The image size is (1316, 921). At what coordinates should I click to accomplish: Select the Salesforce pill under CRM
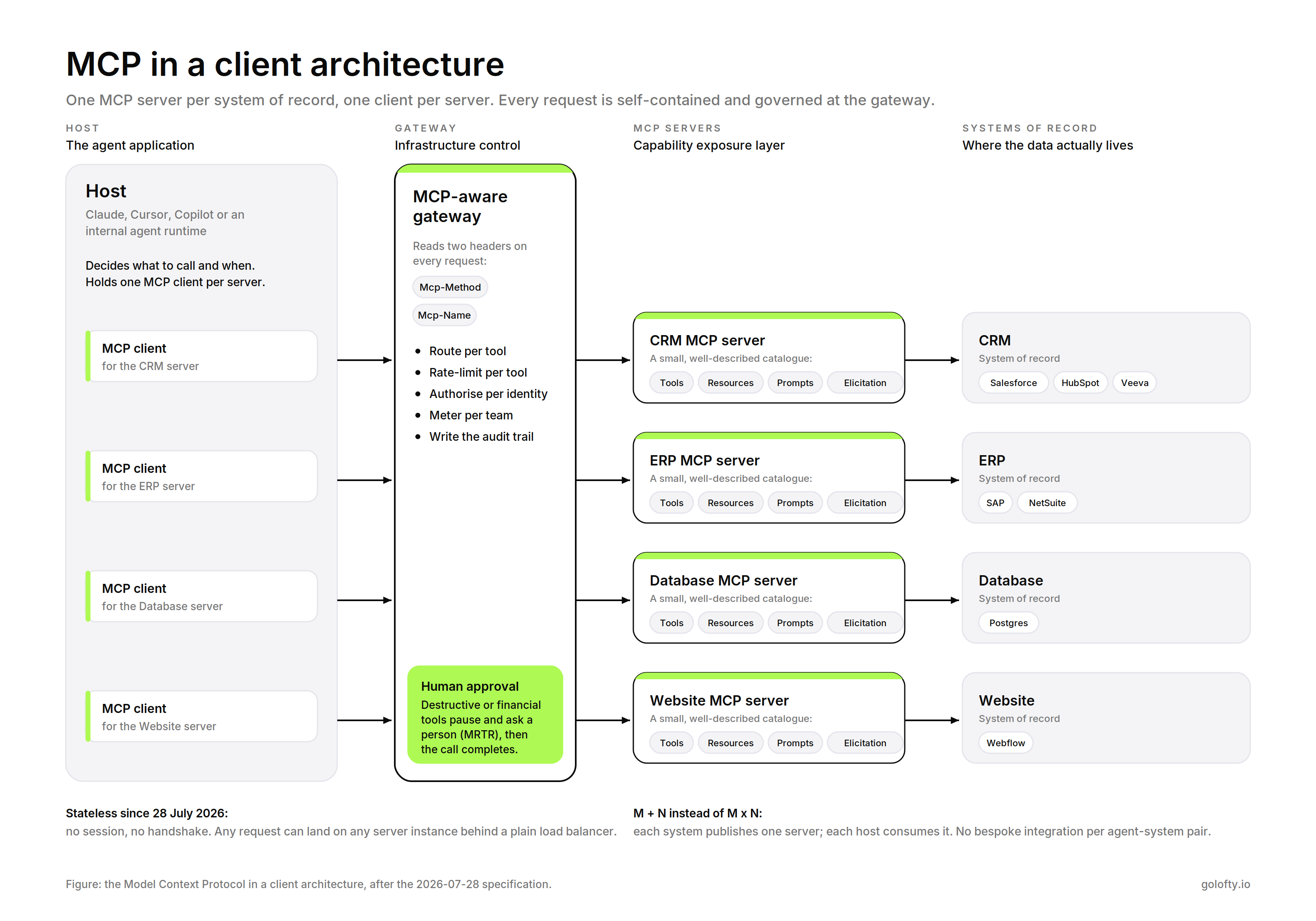click(x=1013, y=383)
